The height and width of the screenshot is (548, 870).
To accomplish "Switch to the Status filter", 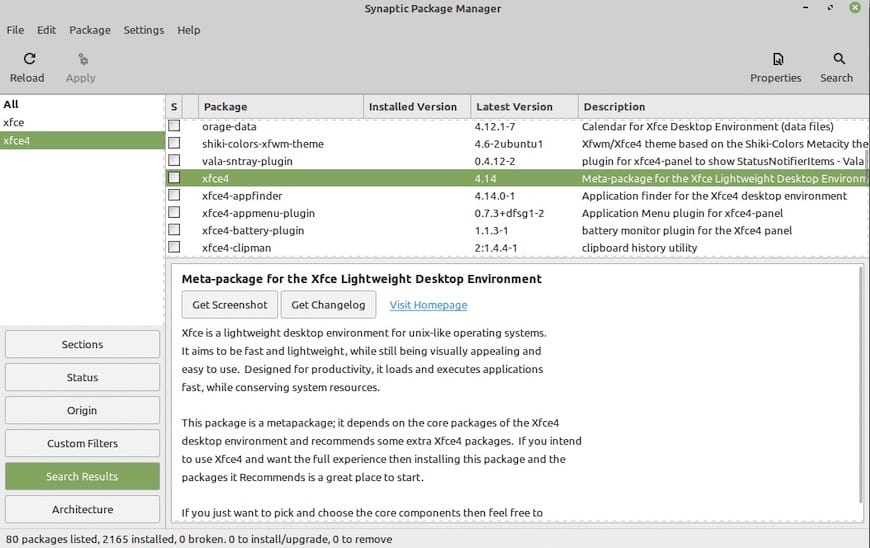I will (82, 377).
